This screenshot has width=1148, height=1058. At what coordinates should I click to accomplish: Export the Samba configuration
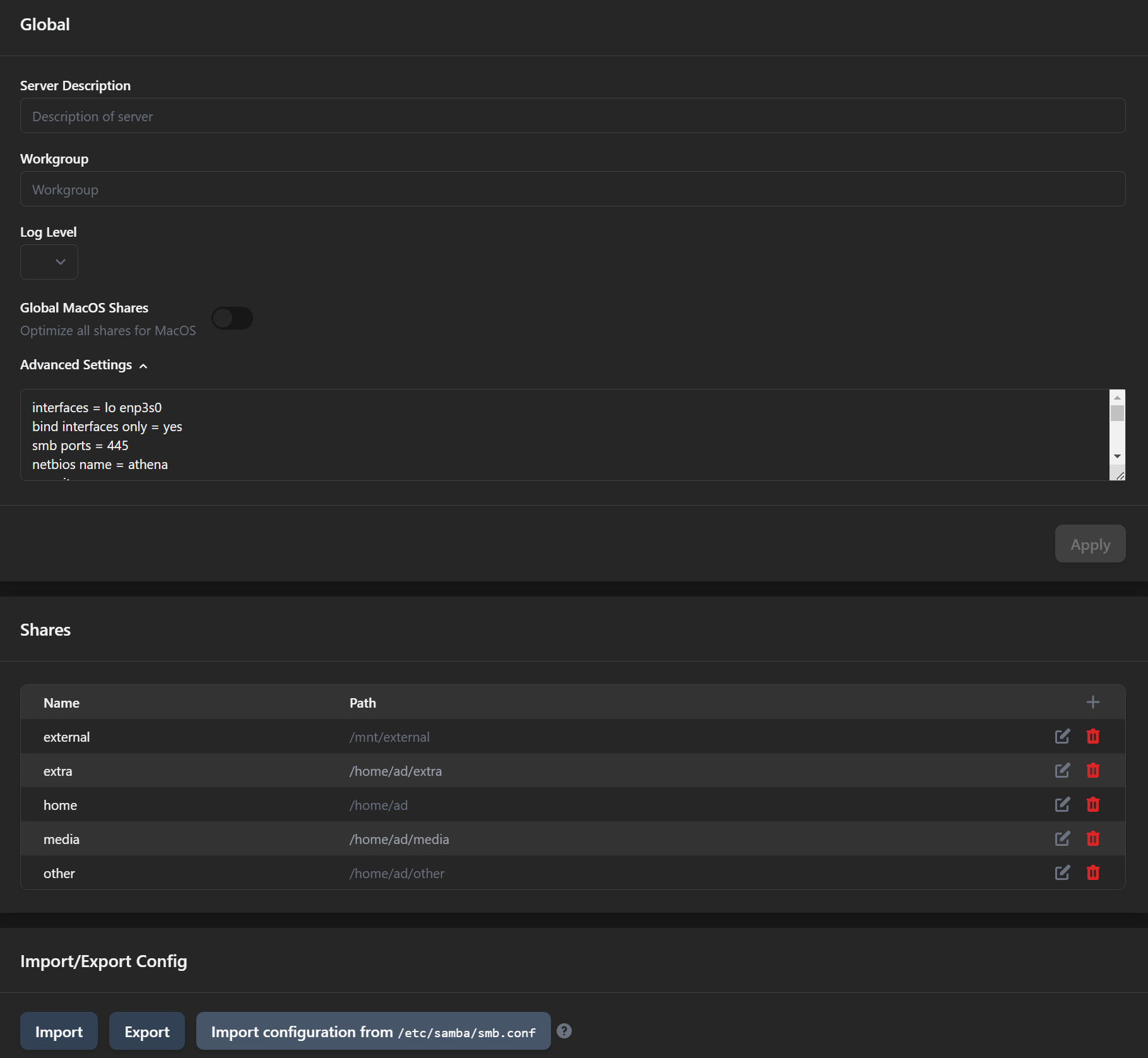(x=146, y=1031)
